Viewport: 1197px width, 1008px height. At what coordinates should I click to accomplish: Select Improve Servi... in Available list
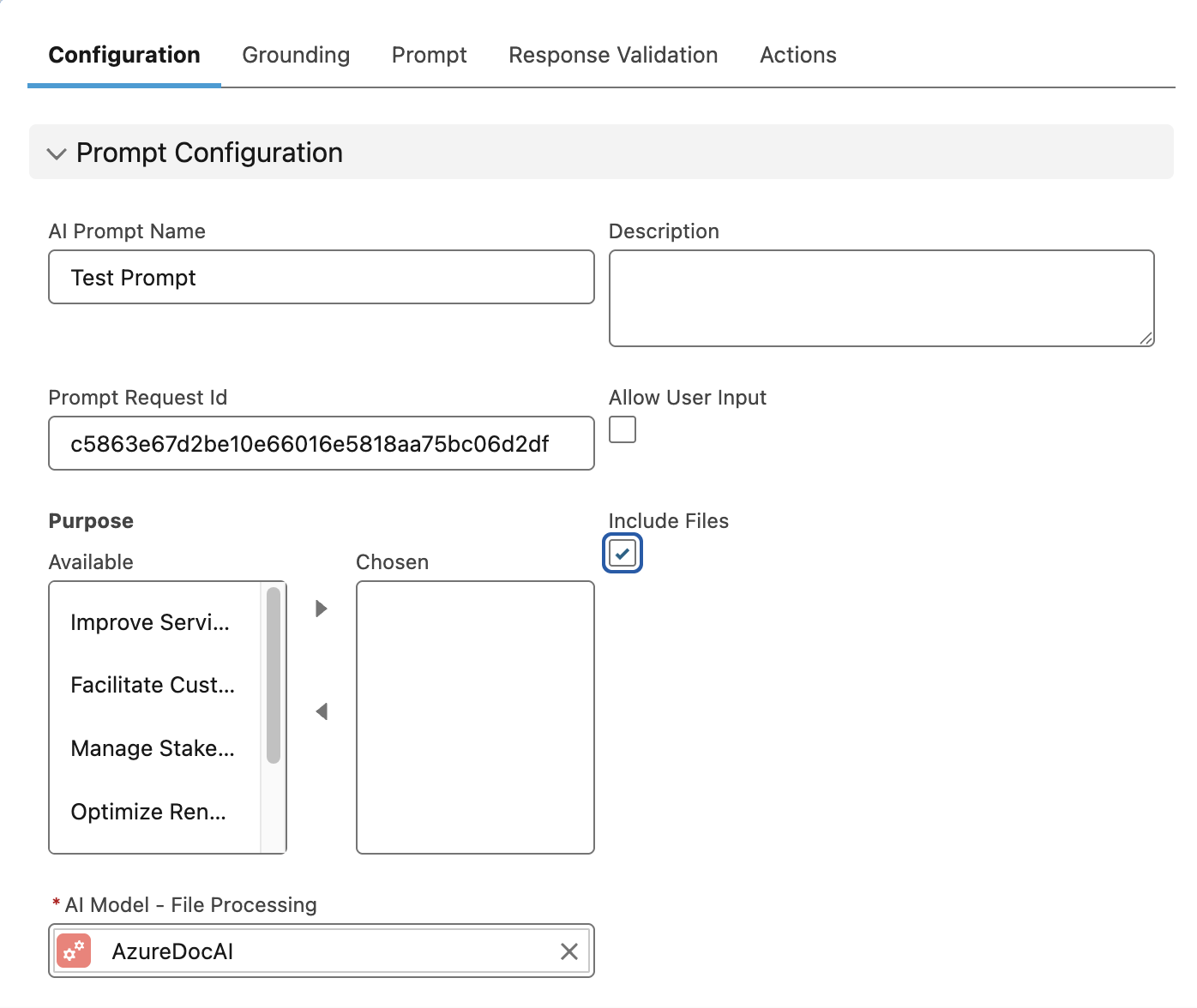click(x=150, y=622)
